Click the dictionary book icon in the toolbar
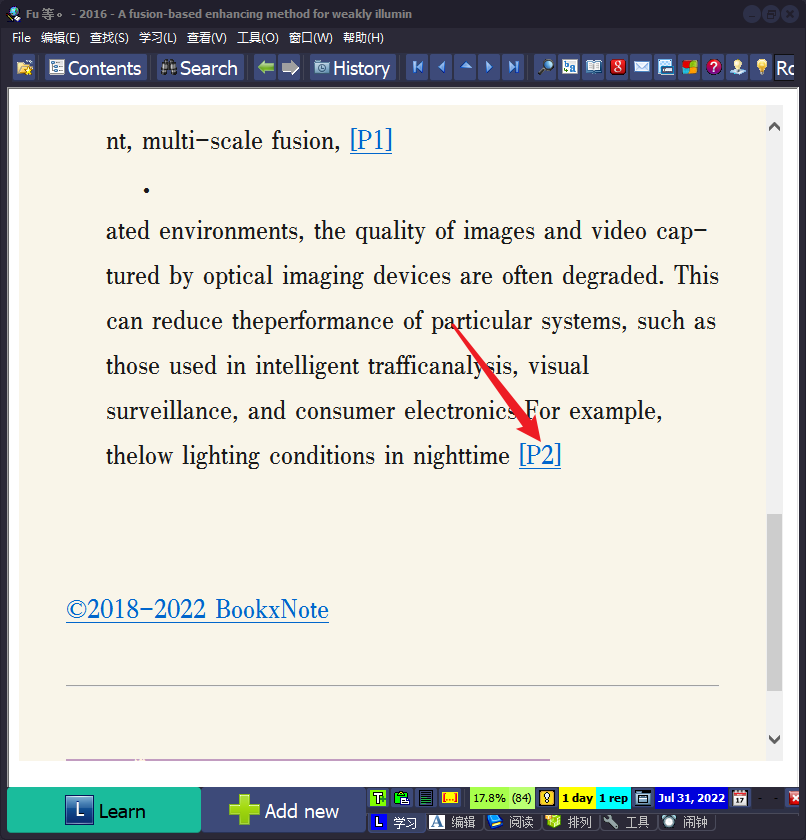 click(x=593, y=66)
